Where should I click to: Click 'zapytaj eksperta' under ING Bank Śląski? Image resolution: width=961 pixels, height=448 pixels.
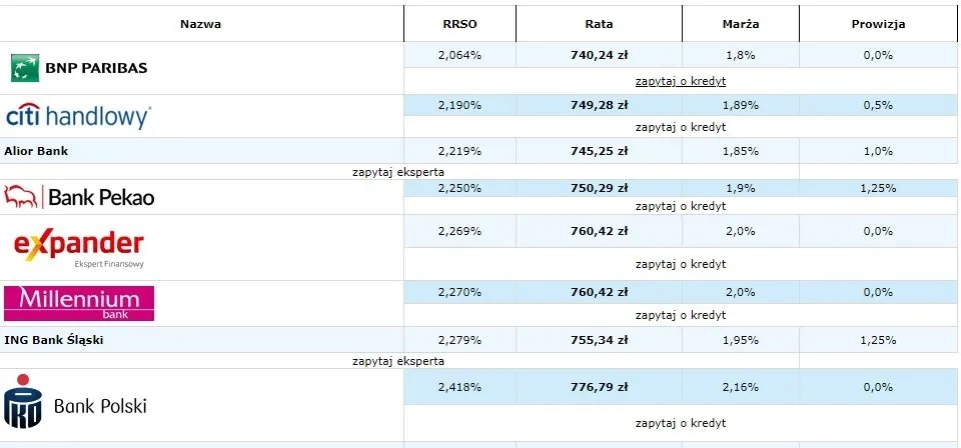[398, 361]
